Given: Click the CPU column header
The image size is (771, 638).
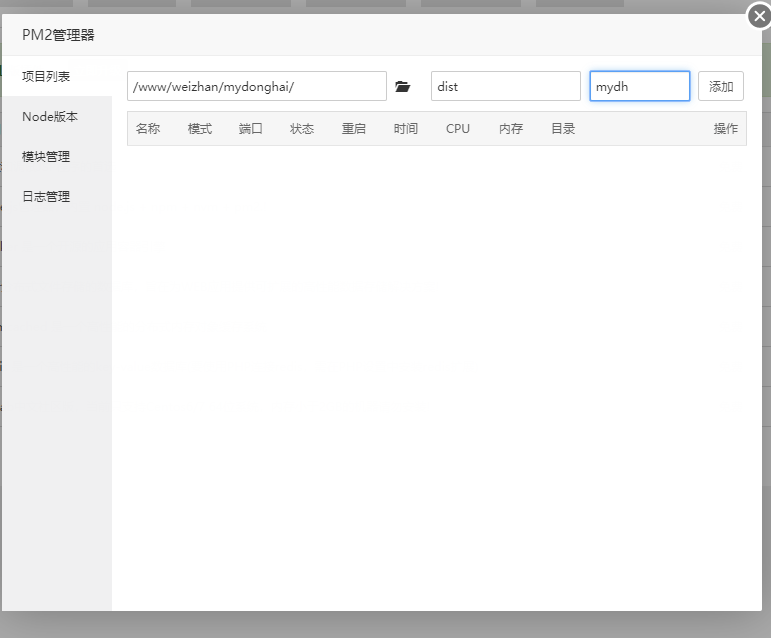Looking at the screenshot, I should click(x=458, y=129).
